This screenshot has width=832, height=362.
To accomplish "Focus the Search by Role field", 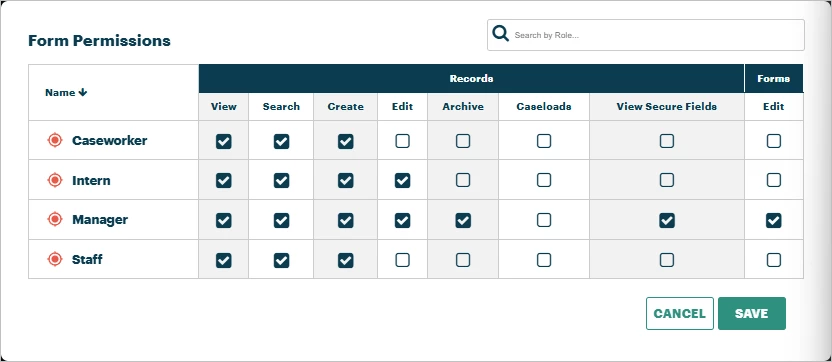I will pyautogui.click(x=646, y=35).
